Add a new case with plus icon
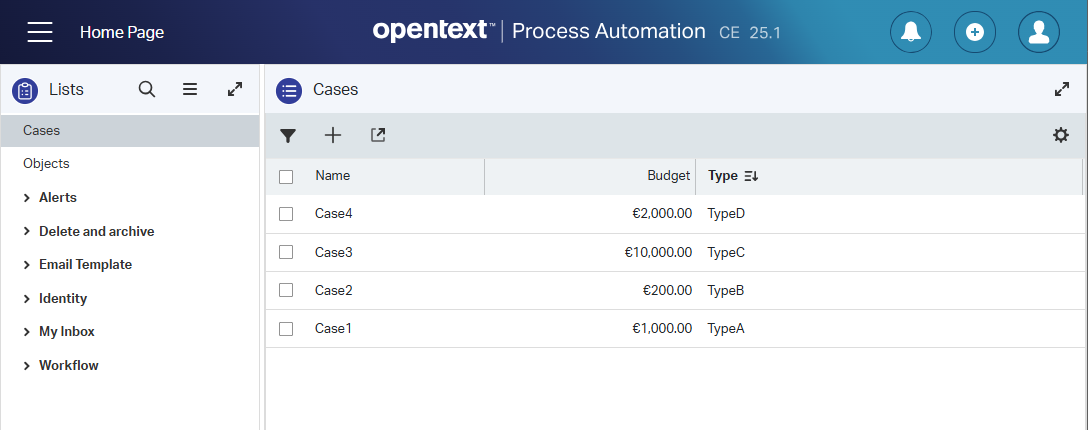 (333, 135)
